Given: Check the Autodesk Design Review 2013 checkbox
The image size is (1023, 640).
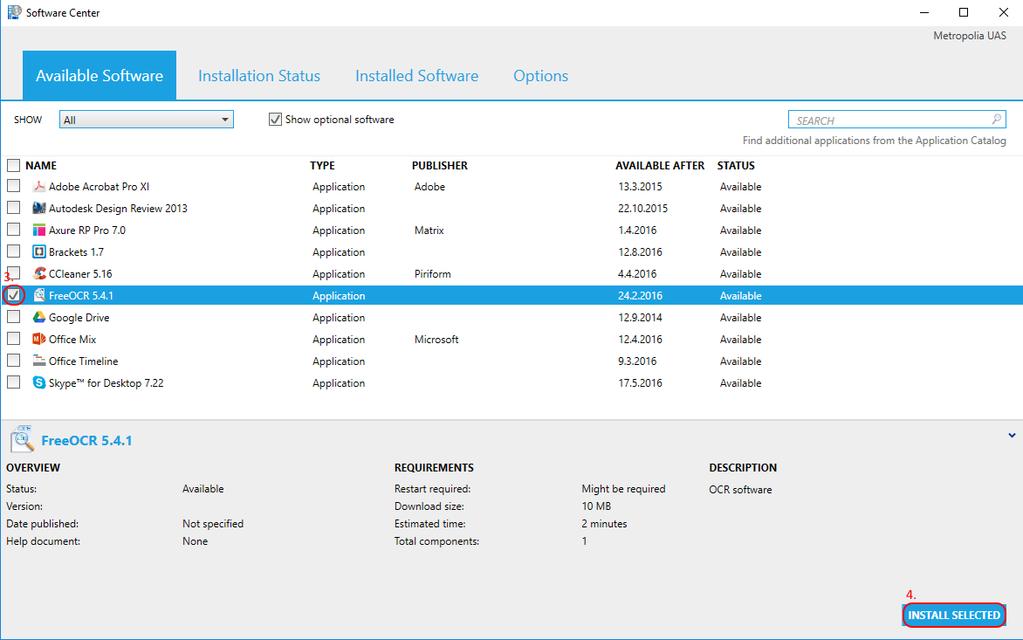Looking at the screenshot, I should pyautogui.click(x=13, y=207).
